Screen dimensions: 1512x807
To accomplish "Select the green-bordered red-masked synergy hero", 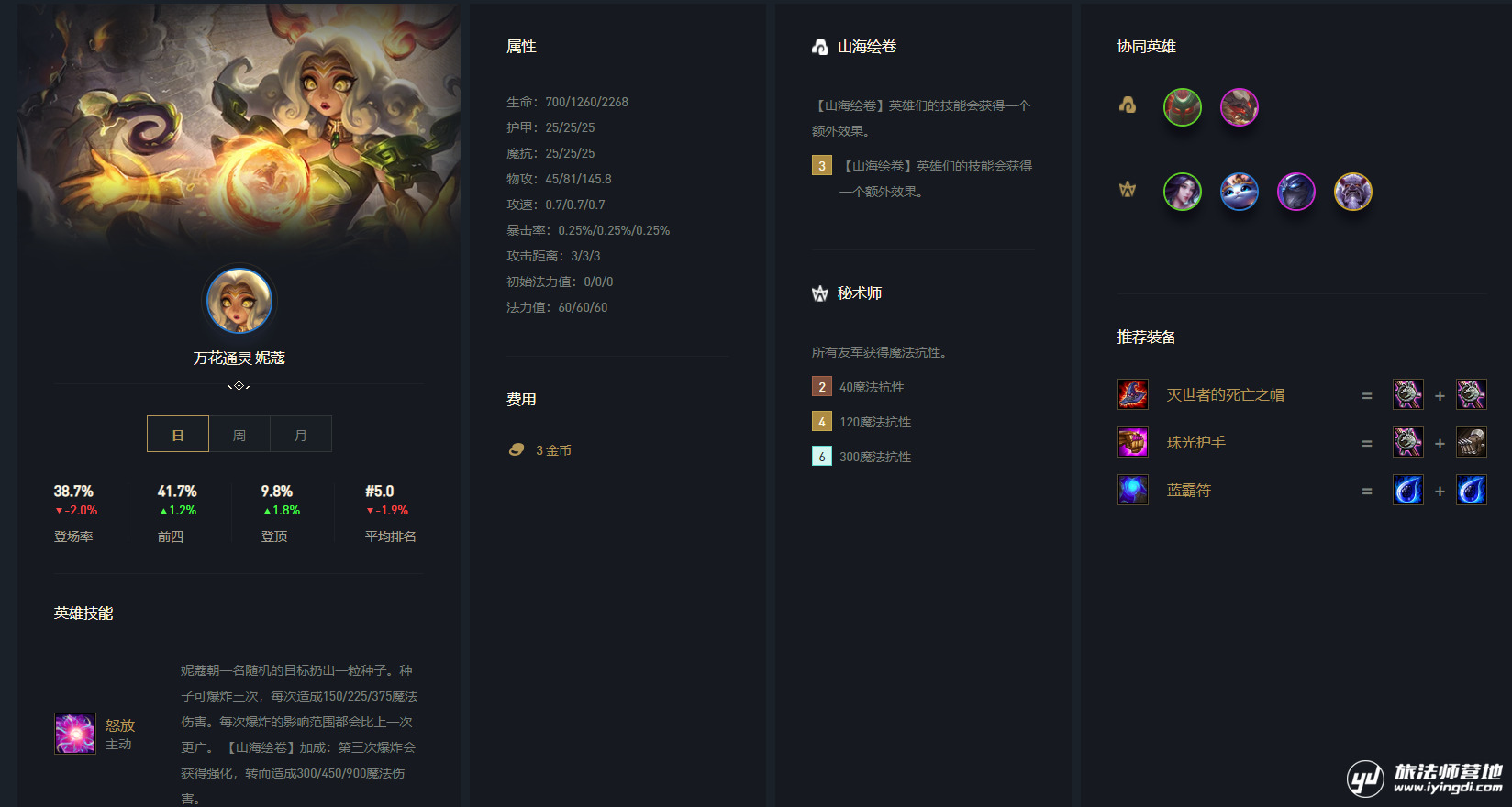I will click(1183, 107).
